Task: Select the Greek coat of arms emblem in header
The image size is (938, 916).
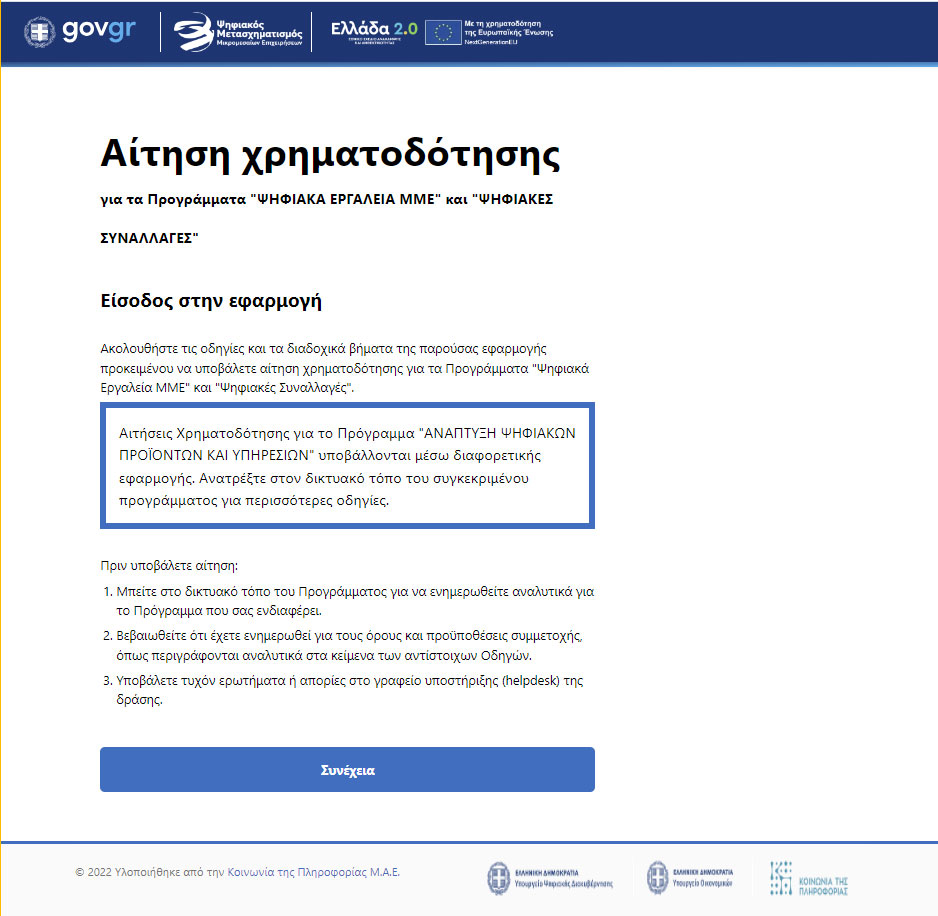Action: 41,31
